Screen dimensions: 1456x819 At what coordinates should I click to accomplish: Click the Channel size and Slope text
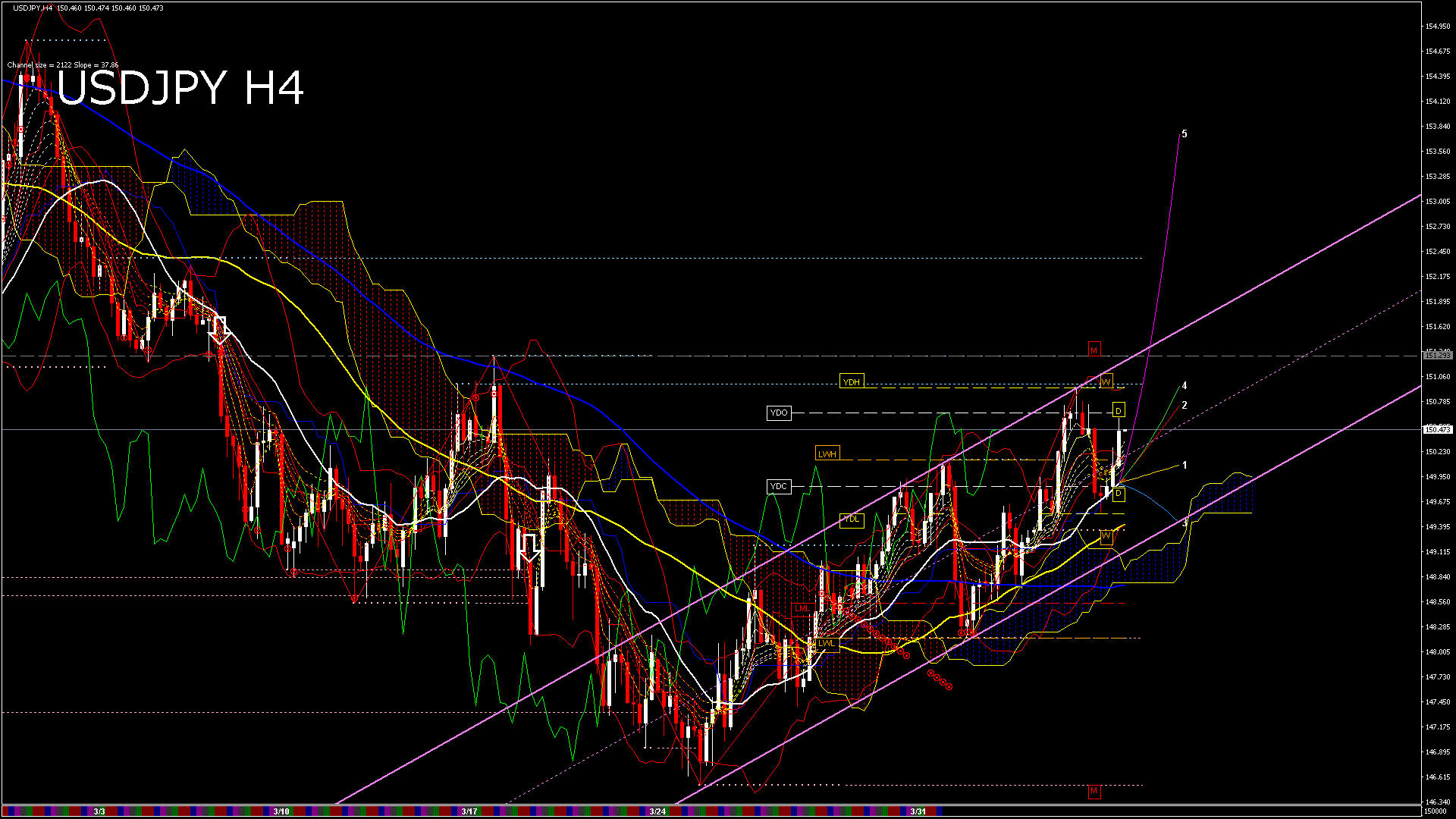pos(63,65)
